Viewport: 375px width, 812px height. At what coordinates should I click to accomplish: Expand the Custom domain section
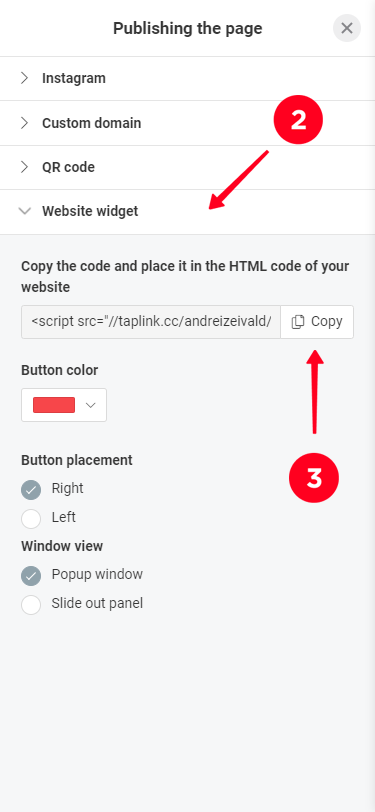pos(188,123)
